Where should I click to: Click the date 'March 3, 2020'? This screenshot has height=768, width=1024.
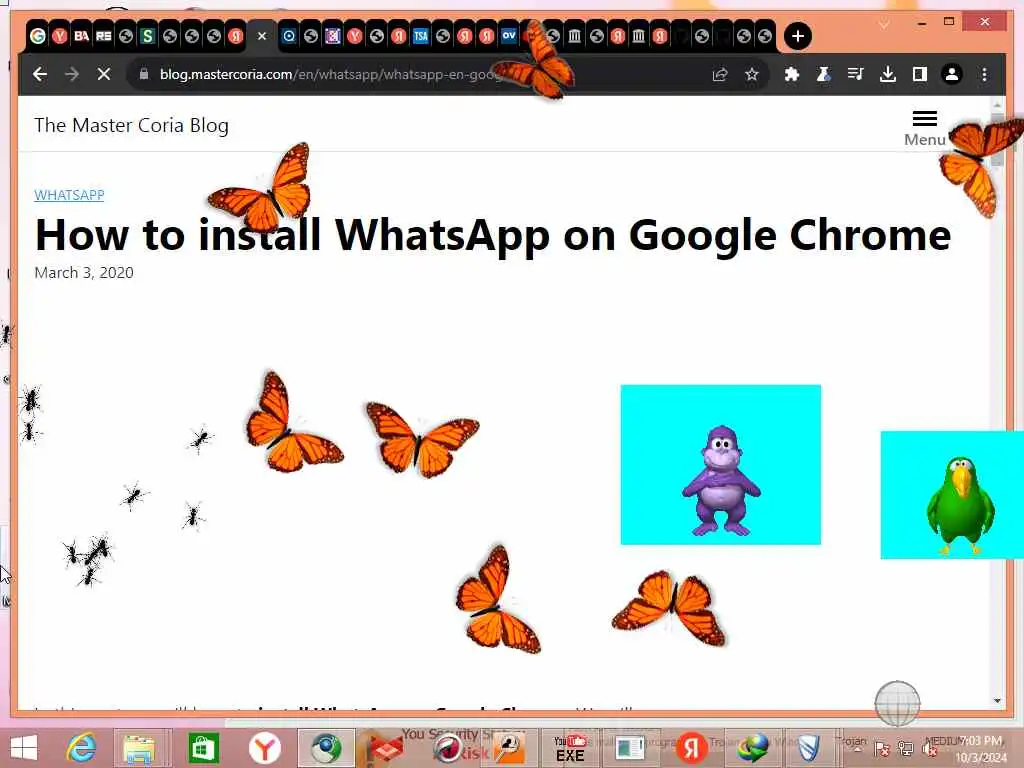pos(84,272)
